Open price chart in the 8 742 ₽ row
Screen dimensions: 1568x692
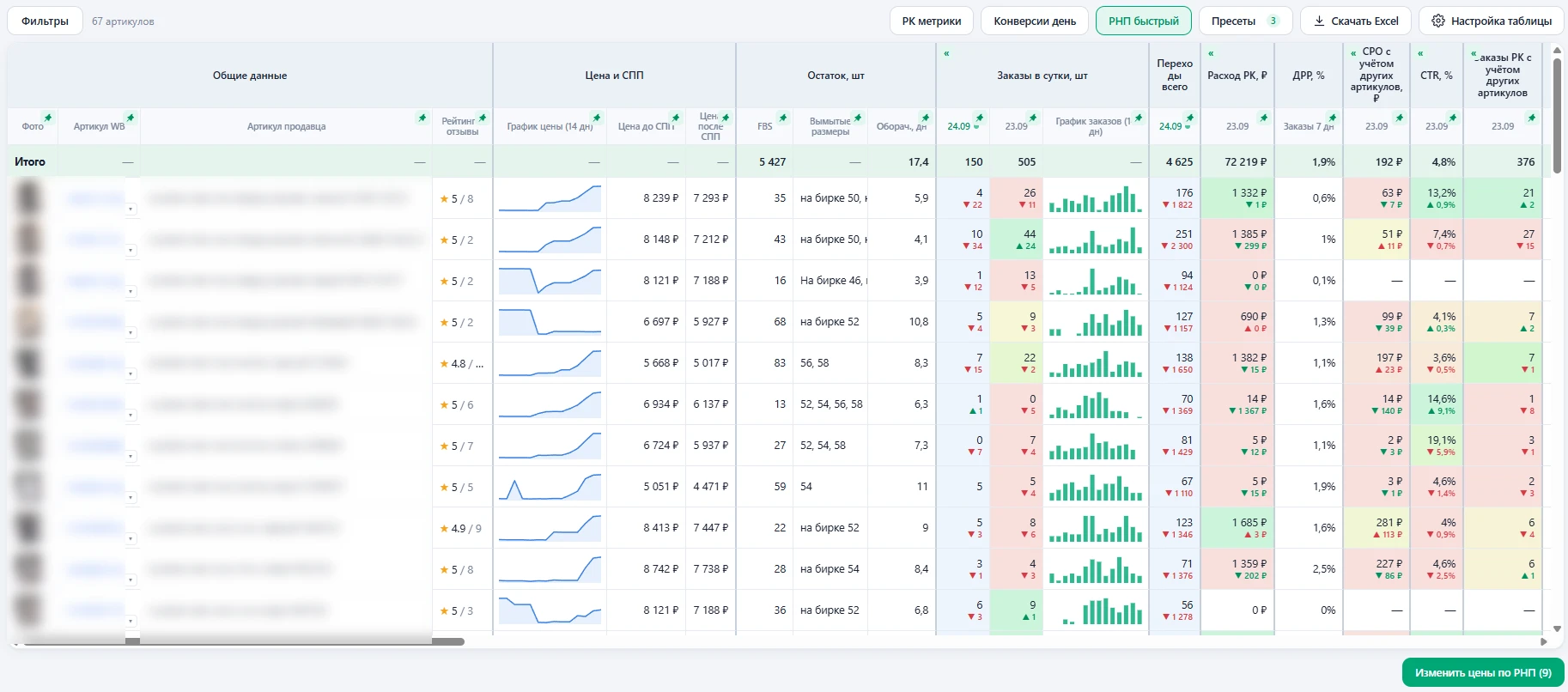point(550,569)
